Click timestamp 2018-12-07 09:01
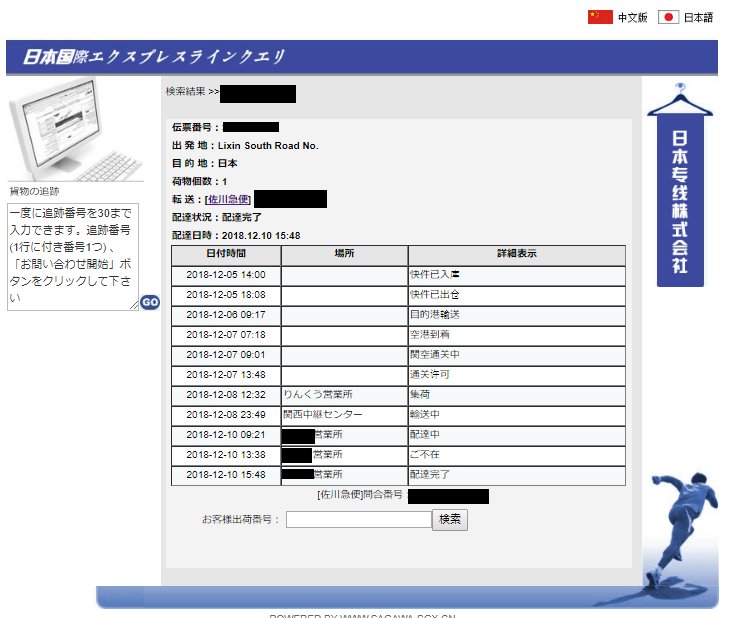737x618 pixels. tap(226, 355)
